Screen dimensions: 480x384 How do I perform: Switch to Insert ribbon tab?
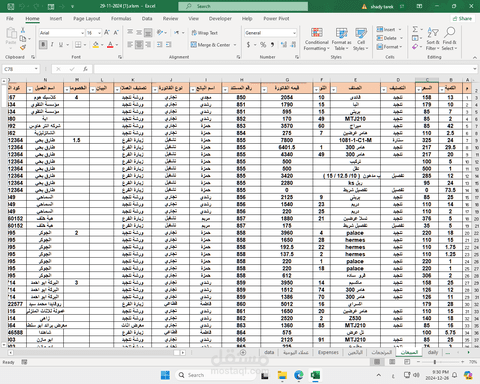pyautogui.click(x=56, y=19)
